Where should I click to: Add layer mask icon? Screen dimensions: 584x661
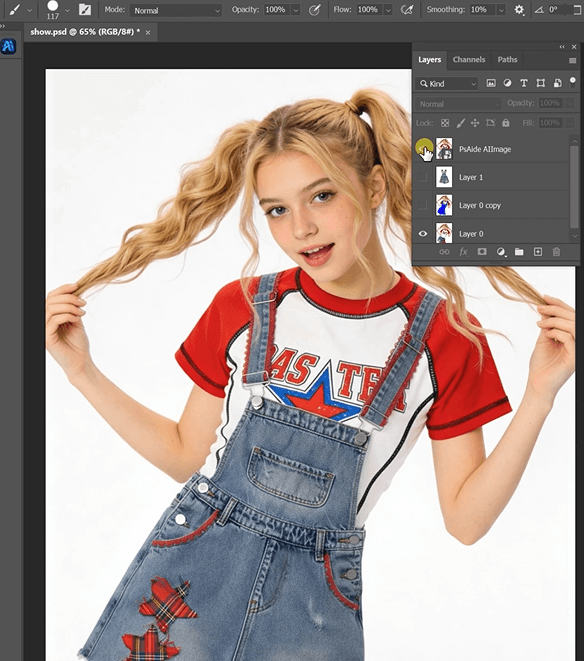[482, 252]
